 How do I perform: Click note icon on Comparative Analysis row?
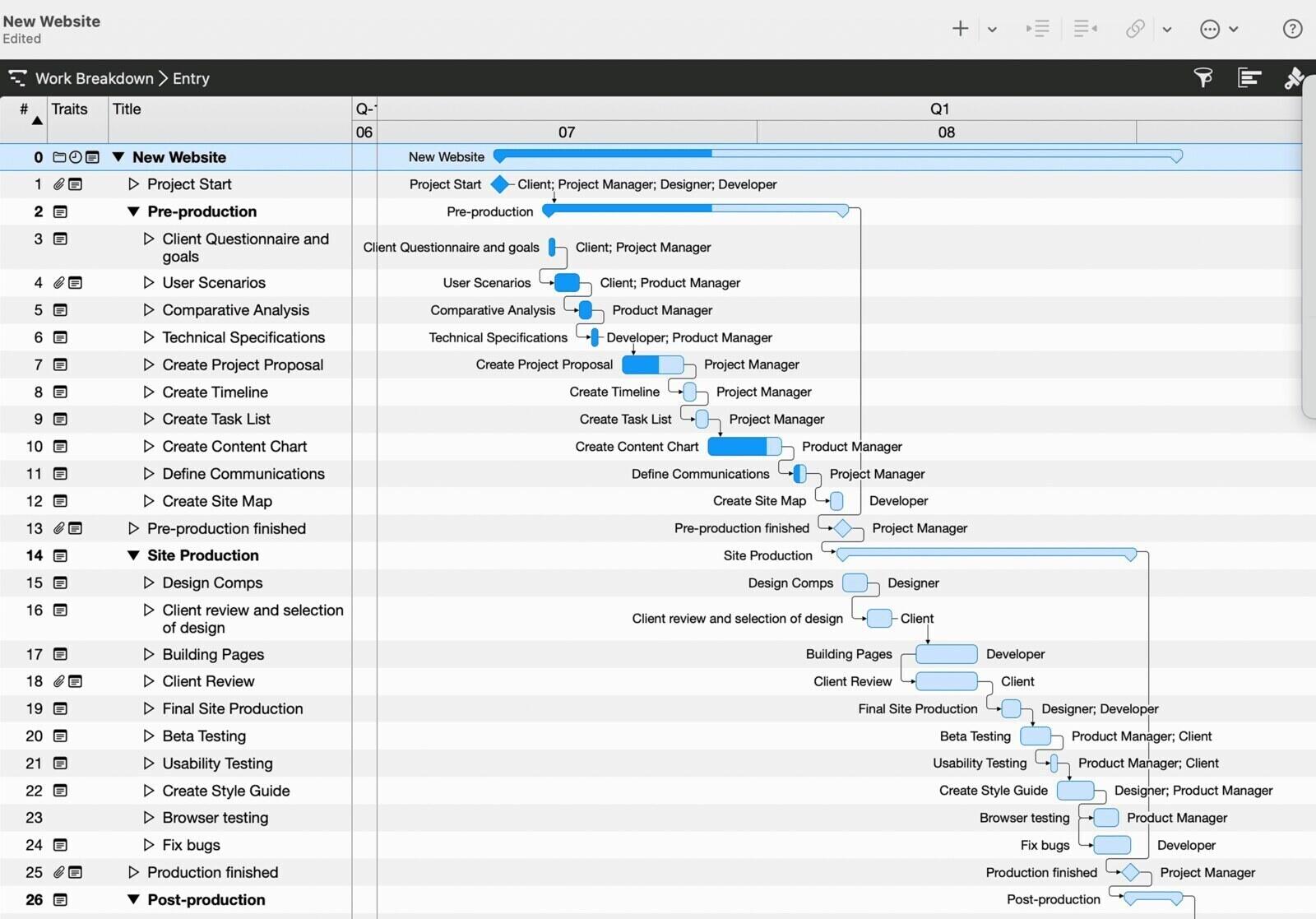click(x=60, y=310)
